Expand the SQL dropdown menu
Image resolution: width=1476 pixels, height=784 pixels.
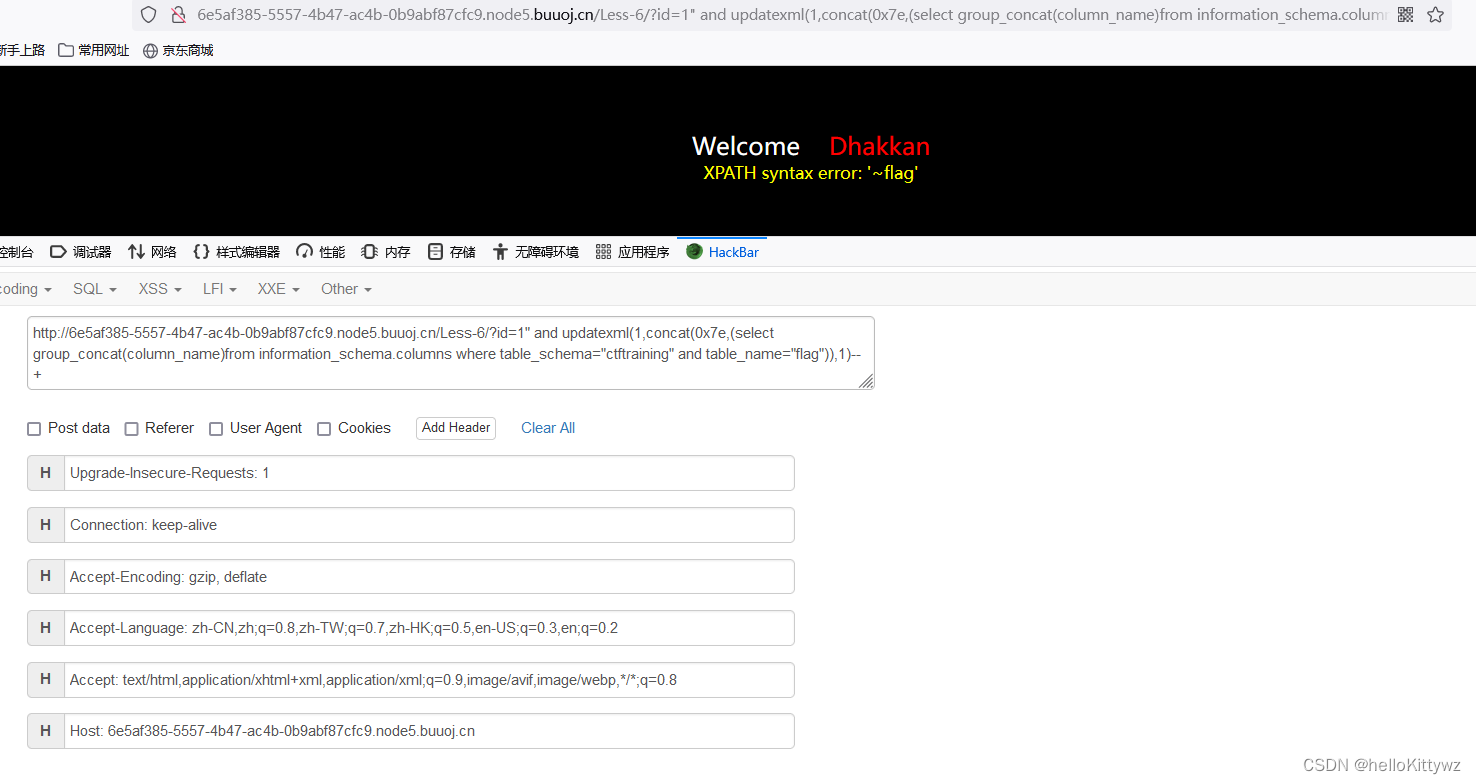point(95,289)
